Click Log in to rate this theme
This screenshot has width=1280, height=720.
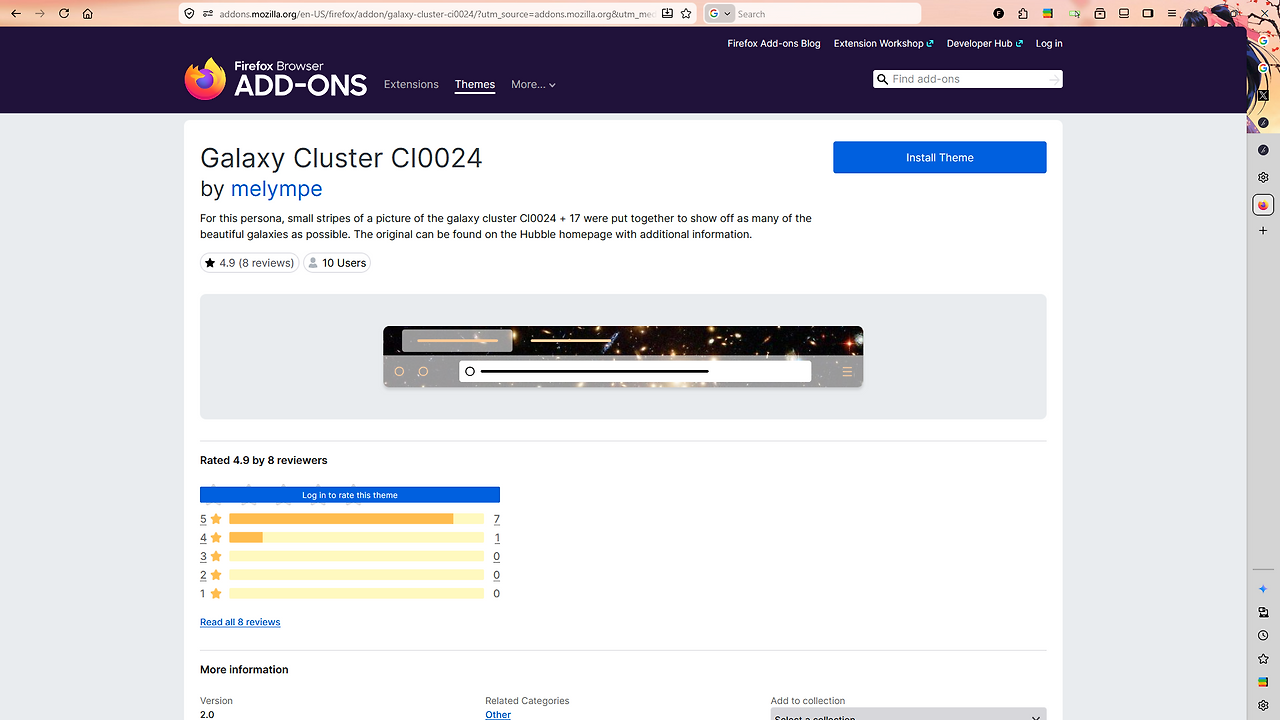350,495
